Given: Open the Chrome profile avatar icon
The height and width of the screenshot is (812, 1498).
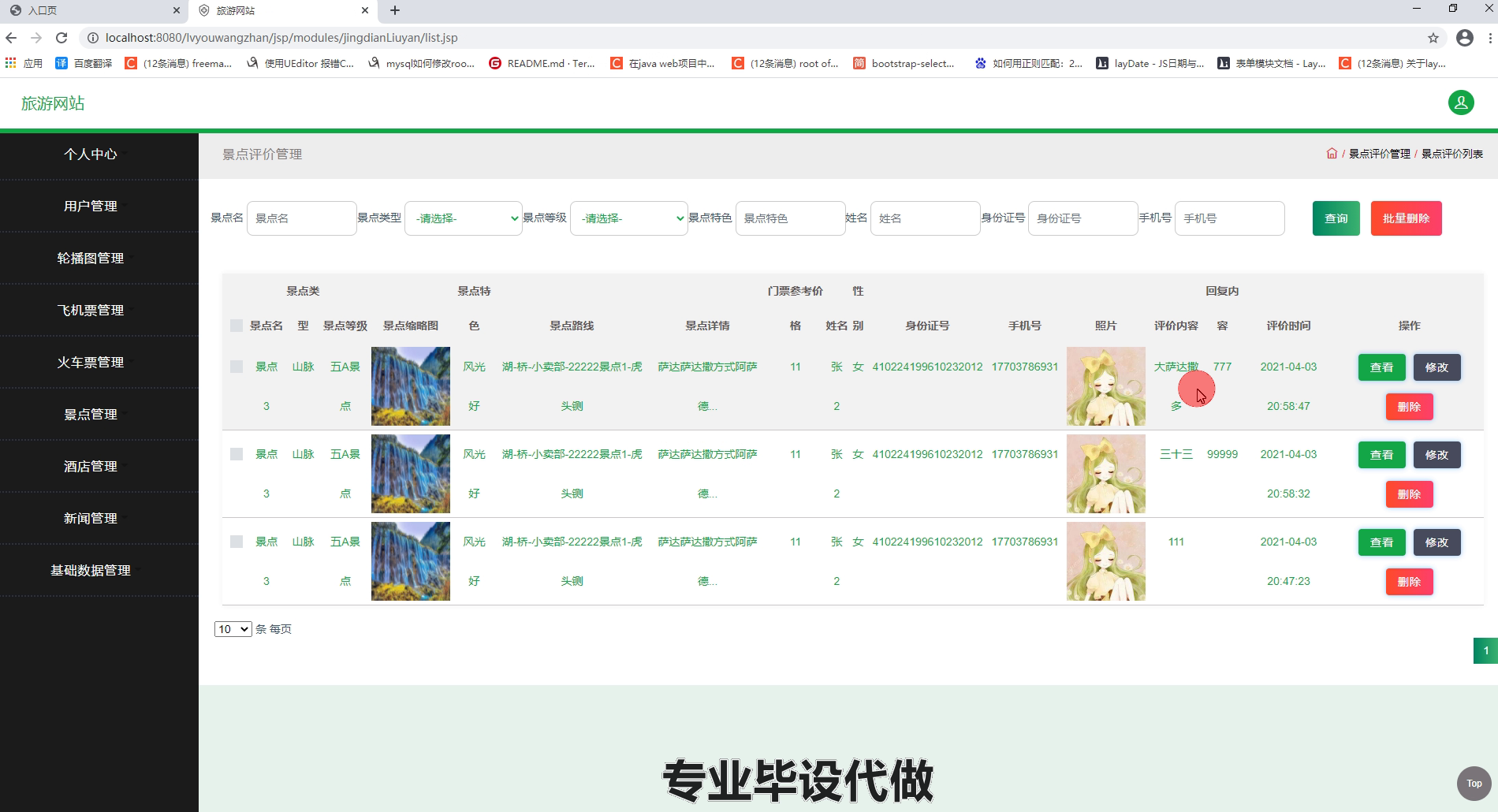Looking at the screenshot, I should coord(1465,38).
